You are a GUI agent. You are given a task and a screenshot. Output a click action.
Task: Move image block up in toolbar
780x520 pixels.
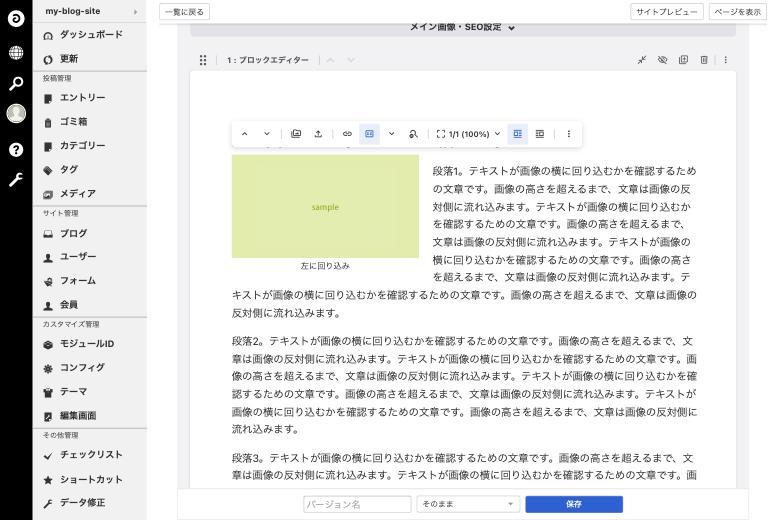[x=245, y=134]
